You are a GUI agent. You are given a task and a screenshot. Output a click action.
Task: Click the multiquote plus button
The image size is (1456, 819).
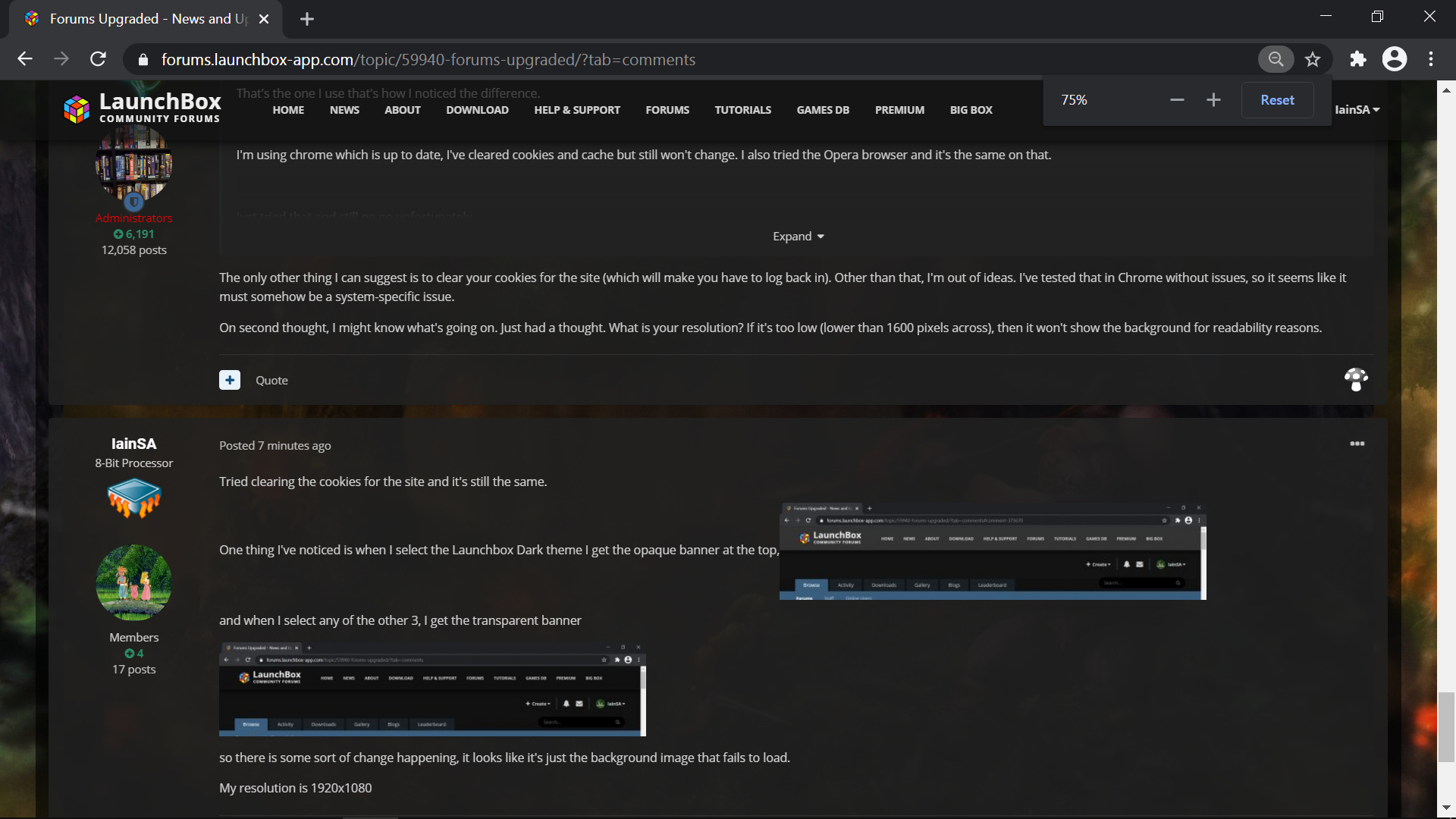pos(230,380)
